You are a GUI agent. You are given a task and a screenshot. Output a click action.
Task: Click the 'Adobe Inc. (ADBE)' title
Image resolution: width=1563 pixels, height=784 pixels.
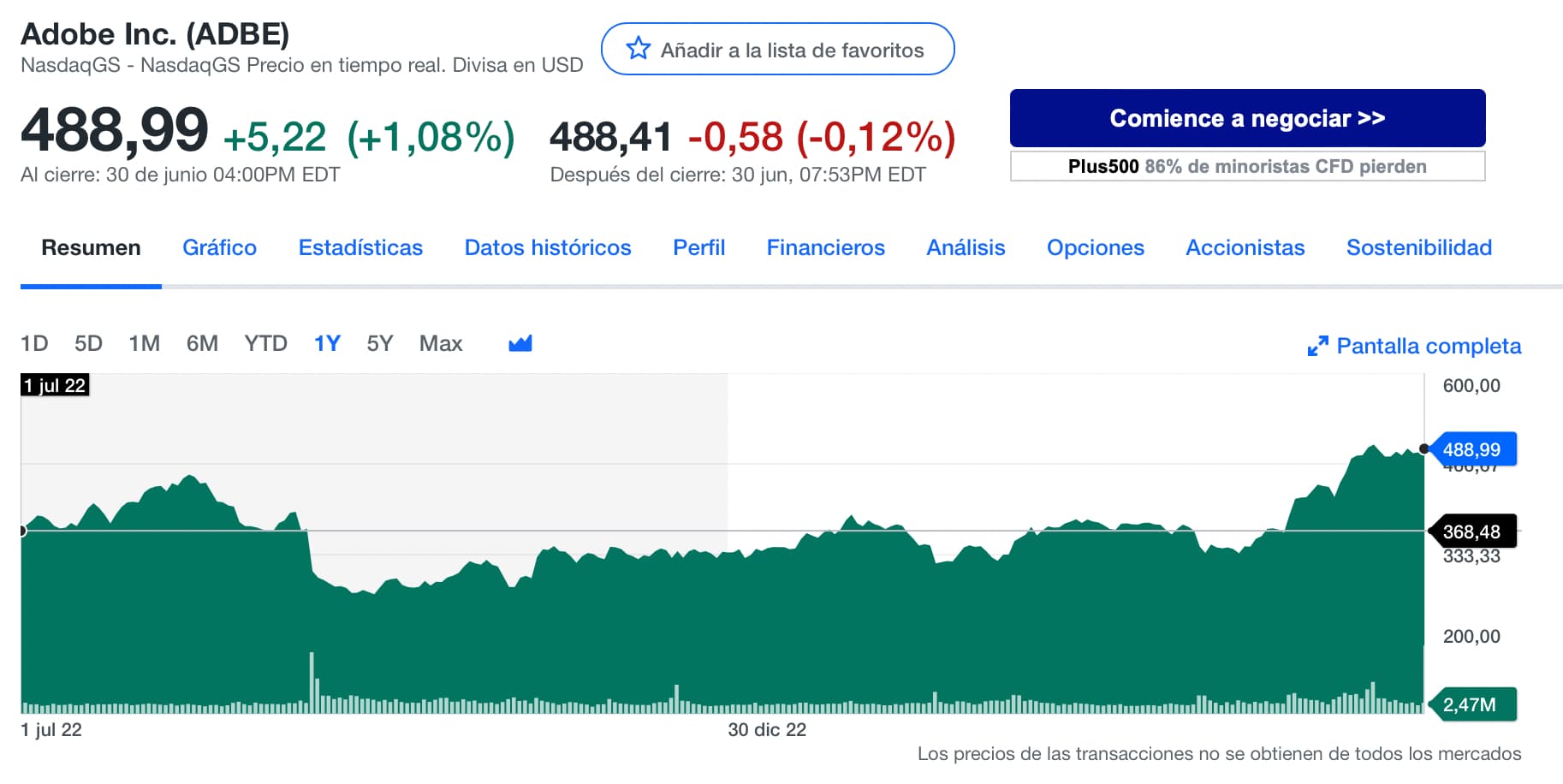(155, 34)
